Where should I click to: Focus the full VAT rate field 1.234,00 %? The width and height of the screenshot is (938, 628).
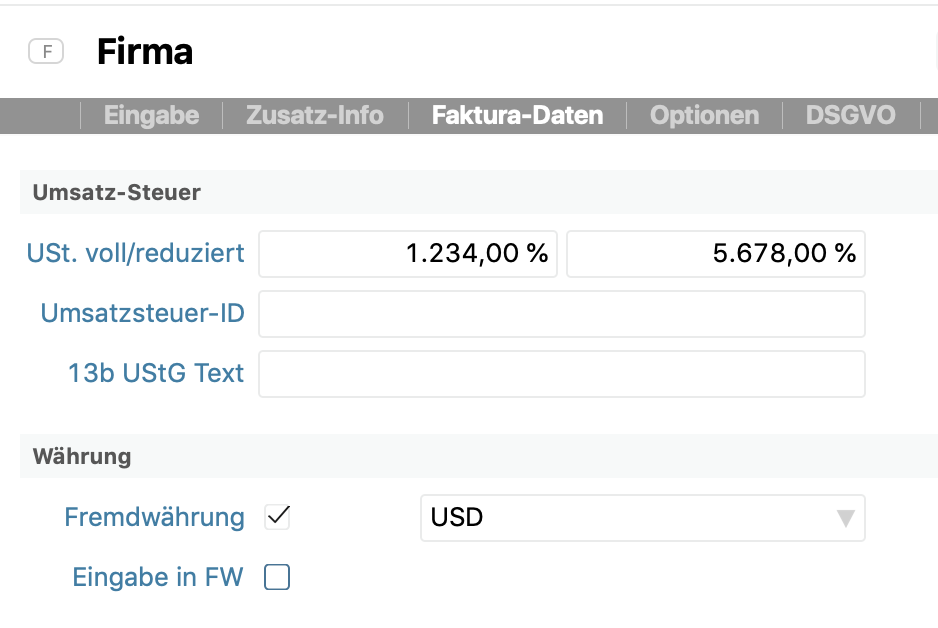(408, 254)
